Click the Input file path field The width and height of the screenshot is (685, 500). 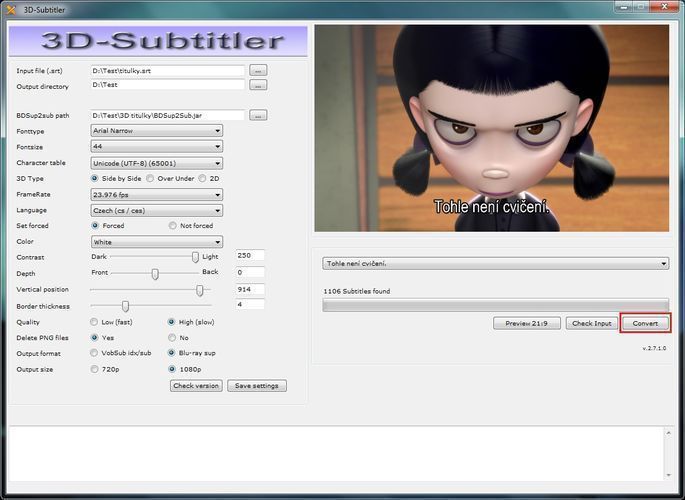(167, 70)
